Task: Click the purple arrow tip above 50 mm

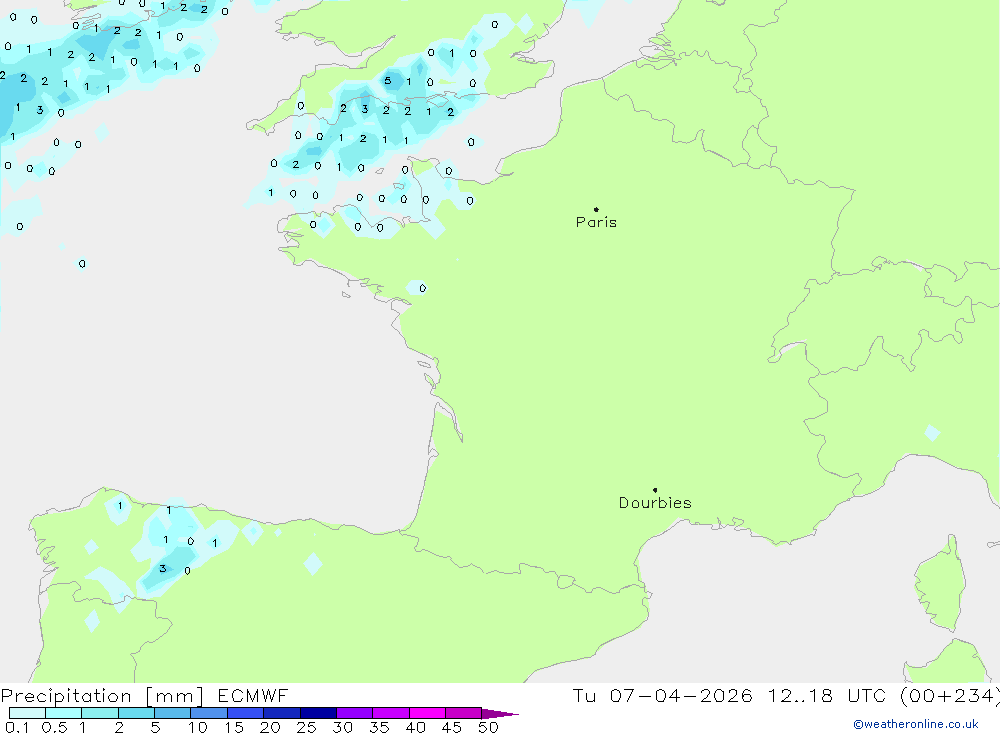Action: click(x=499, y=714)
